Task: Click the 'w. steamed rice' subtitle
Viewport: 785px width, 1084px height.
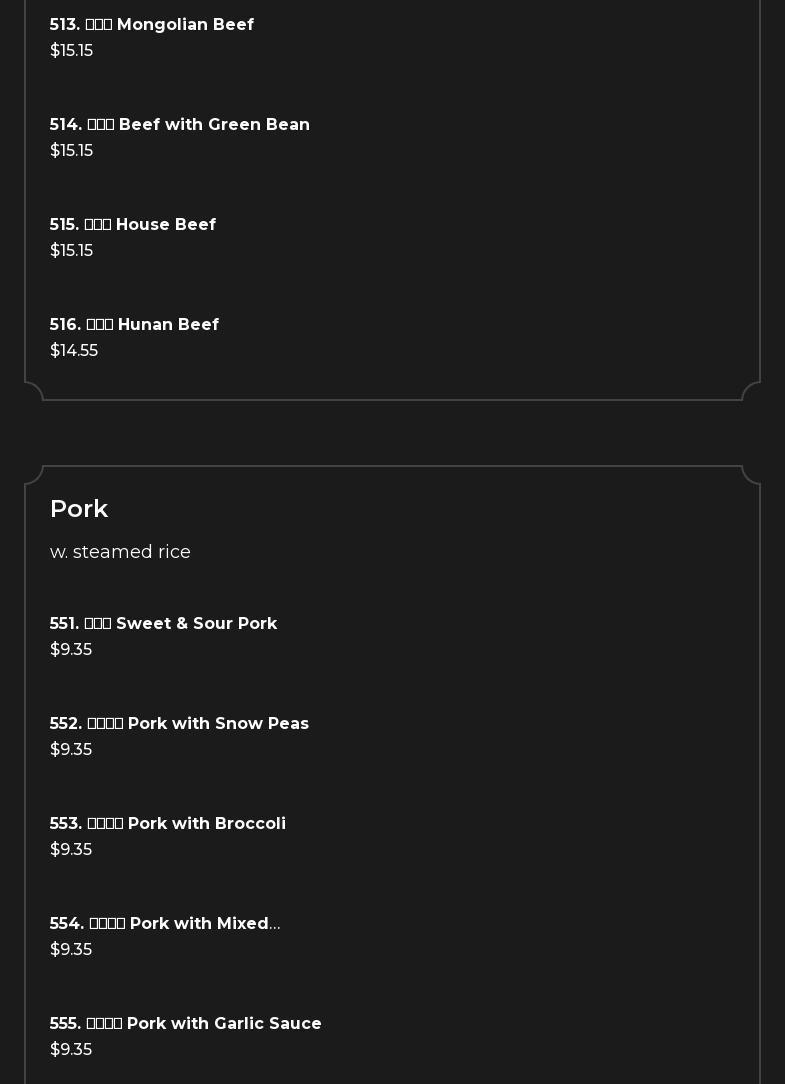Action: (120, 552)
